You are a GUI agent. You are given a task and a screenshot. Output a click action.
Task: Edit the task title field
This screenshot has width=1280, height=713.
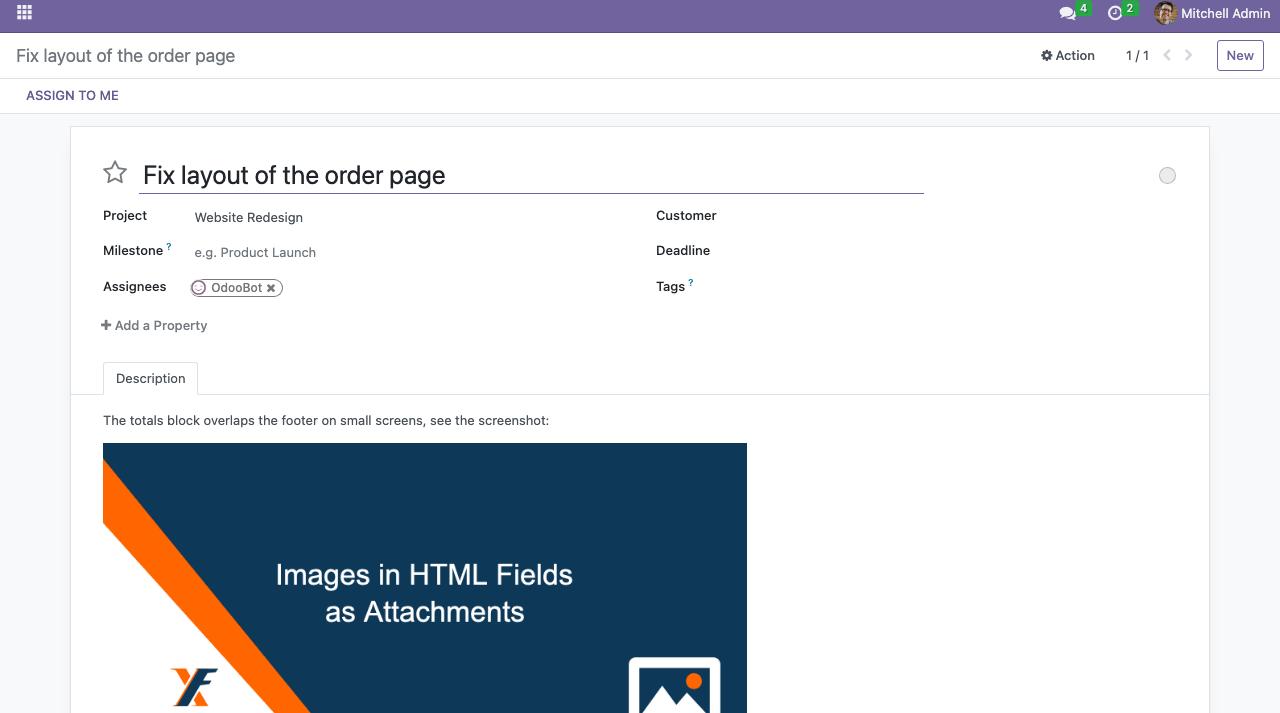point(531,175)
